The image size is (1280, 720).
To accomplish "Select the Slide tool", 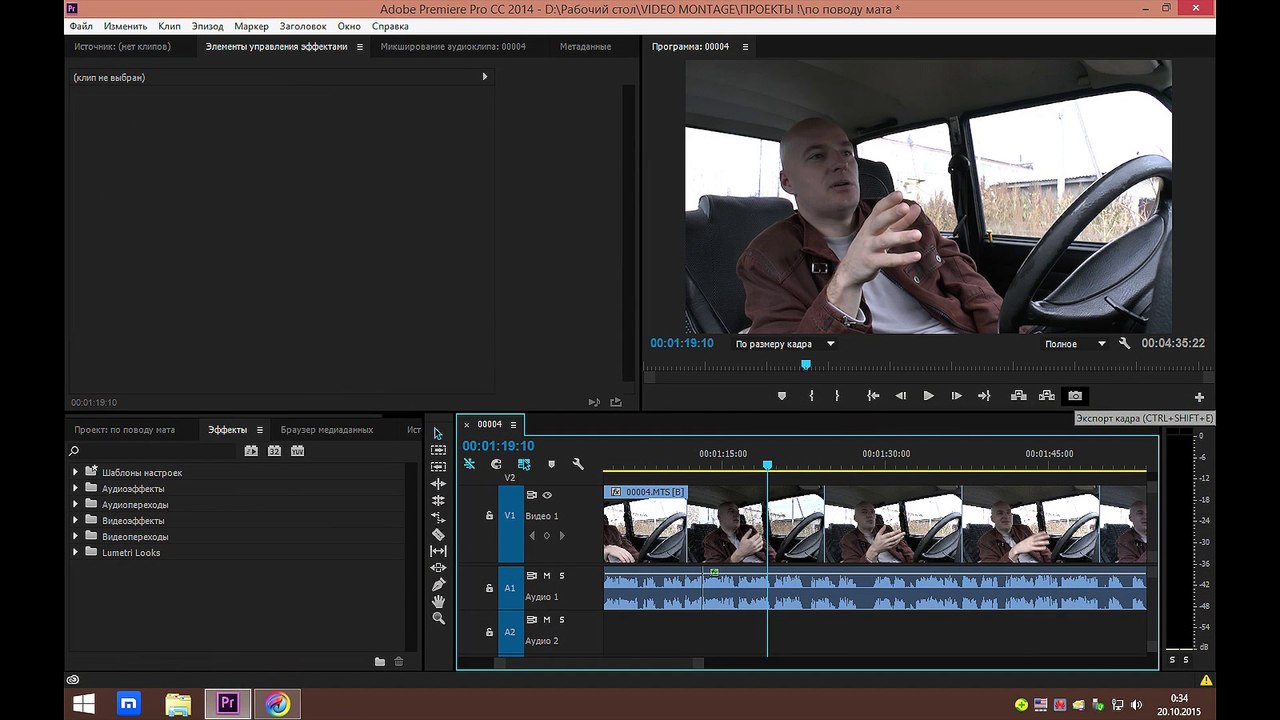I will point(438,568).
